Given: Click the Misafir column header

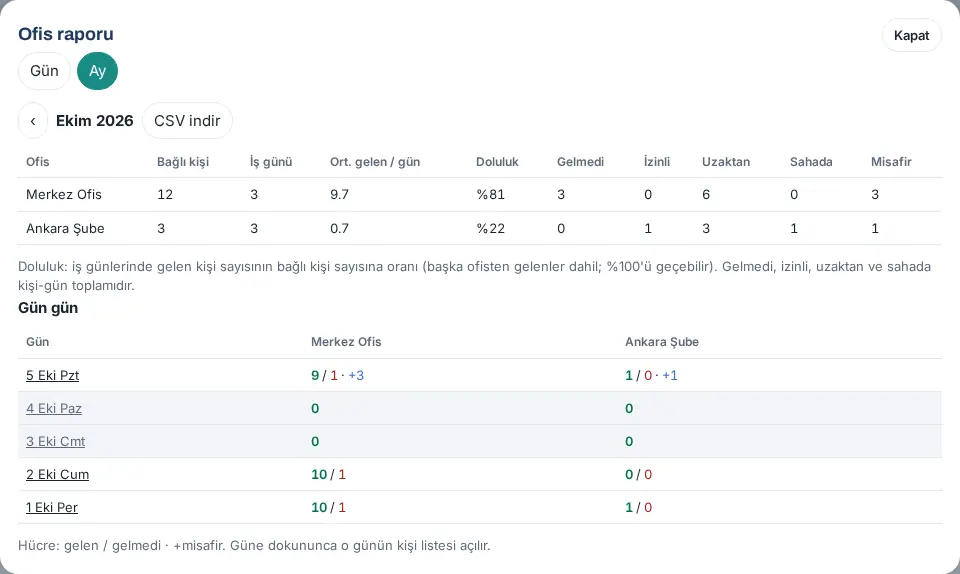Looking at the screenshot, I should tap(891, 162).
